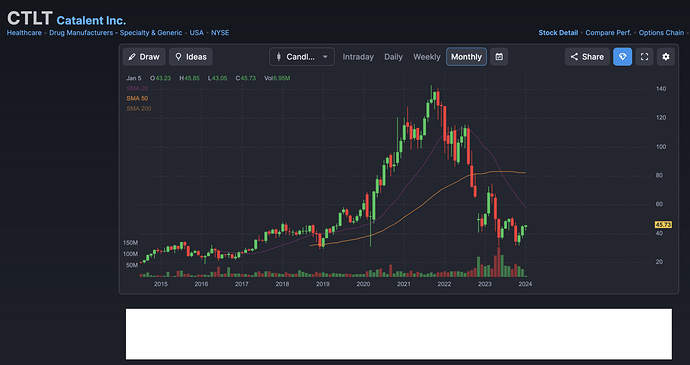Toggle the SMA 200 overlay label
Image resolution: width=690 pixels, height=365 pixels.
click(x=139, y=108)
